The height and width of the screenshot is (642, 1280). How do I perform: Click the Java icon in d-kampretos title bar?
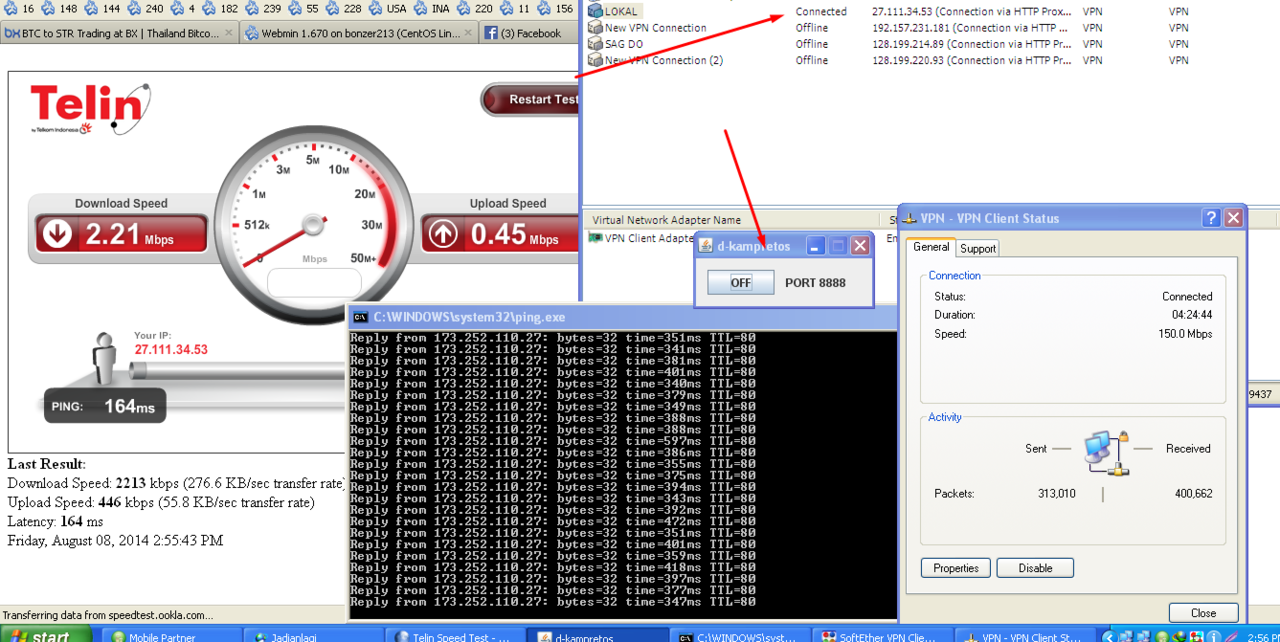(705, 246)
